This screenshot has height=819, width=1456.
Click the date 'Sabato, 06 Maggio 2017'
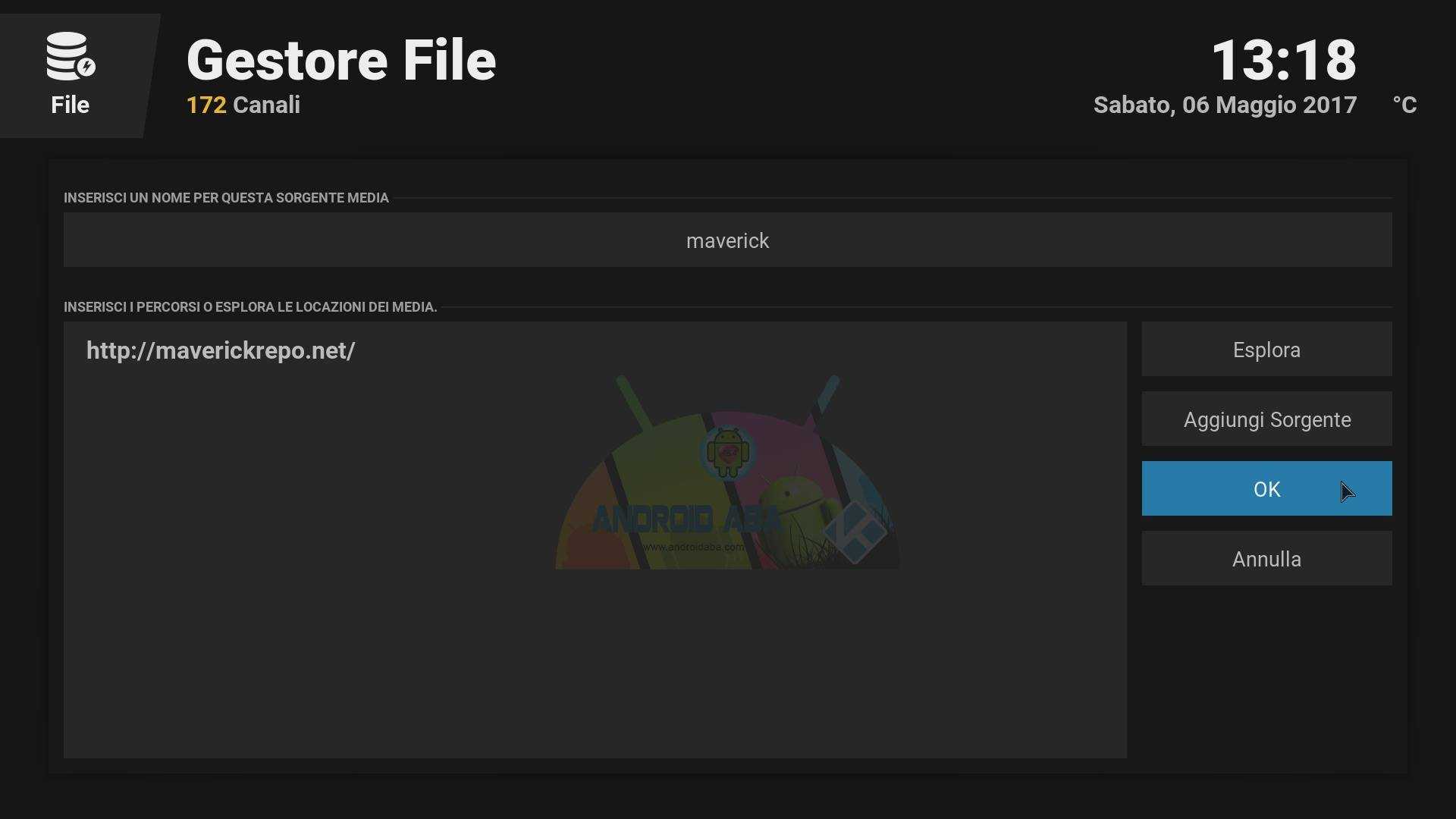(1225, 105)
